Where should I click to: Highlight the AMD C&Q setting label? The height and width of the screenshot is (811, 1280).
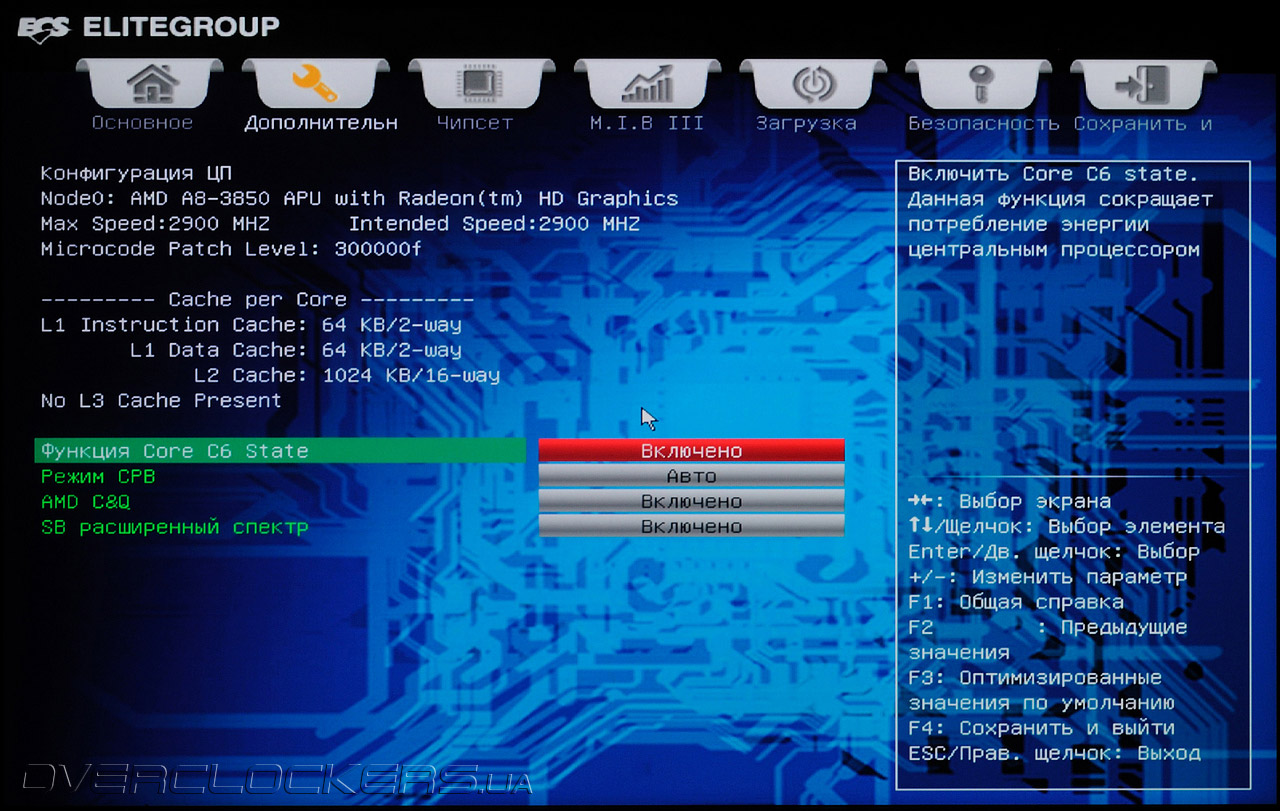(x=85, y=501)
